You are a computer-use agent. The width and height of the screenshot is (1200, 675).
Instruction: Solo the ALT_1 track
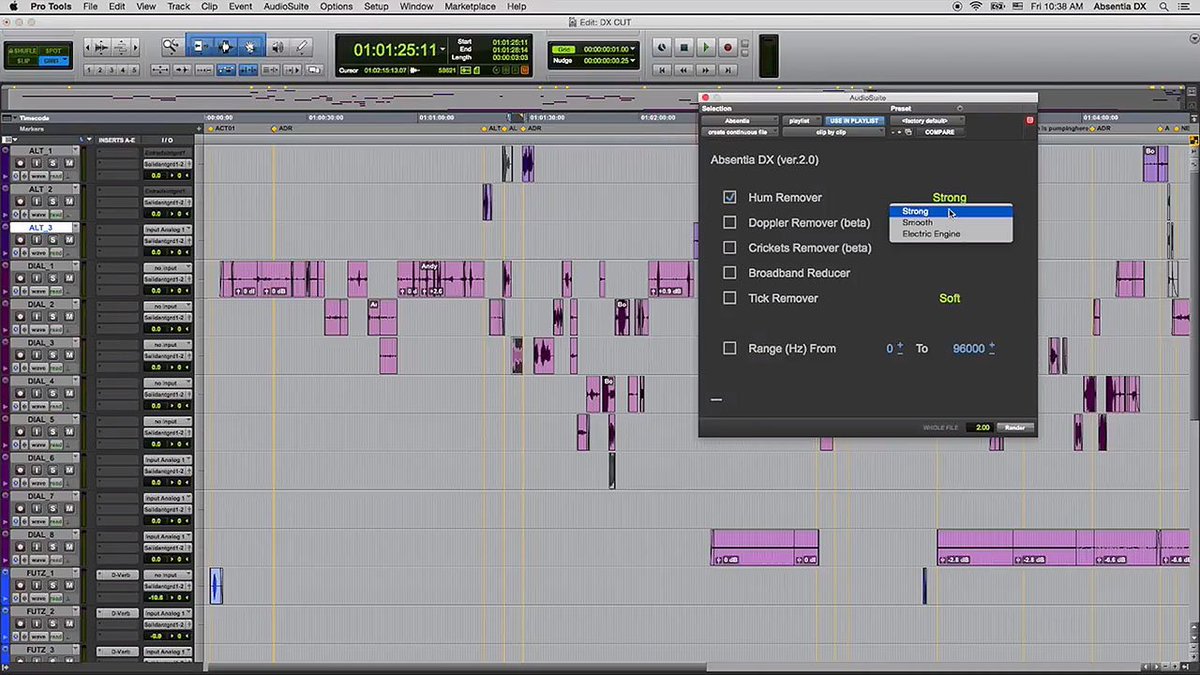(x=53, y=163)
